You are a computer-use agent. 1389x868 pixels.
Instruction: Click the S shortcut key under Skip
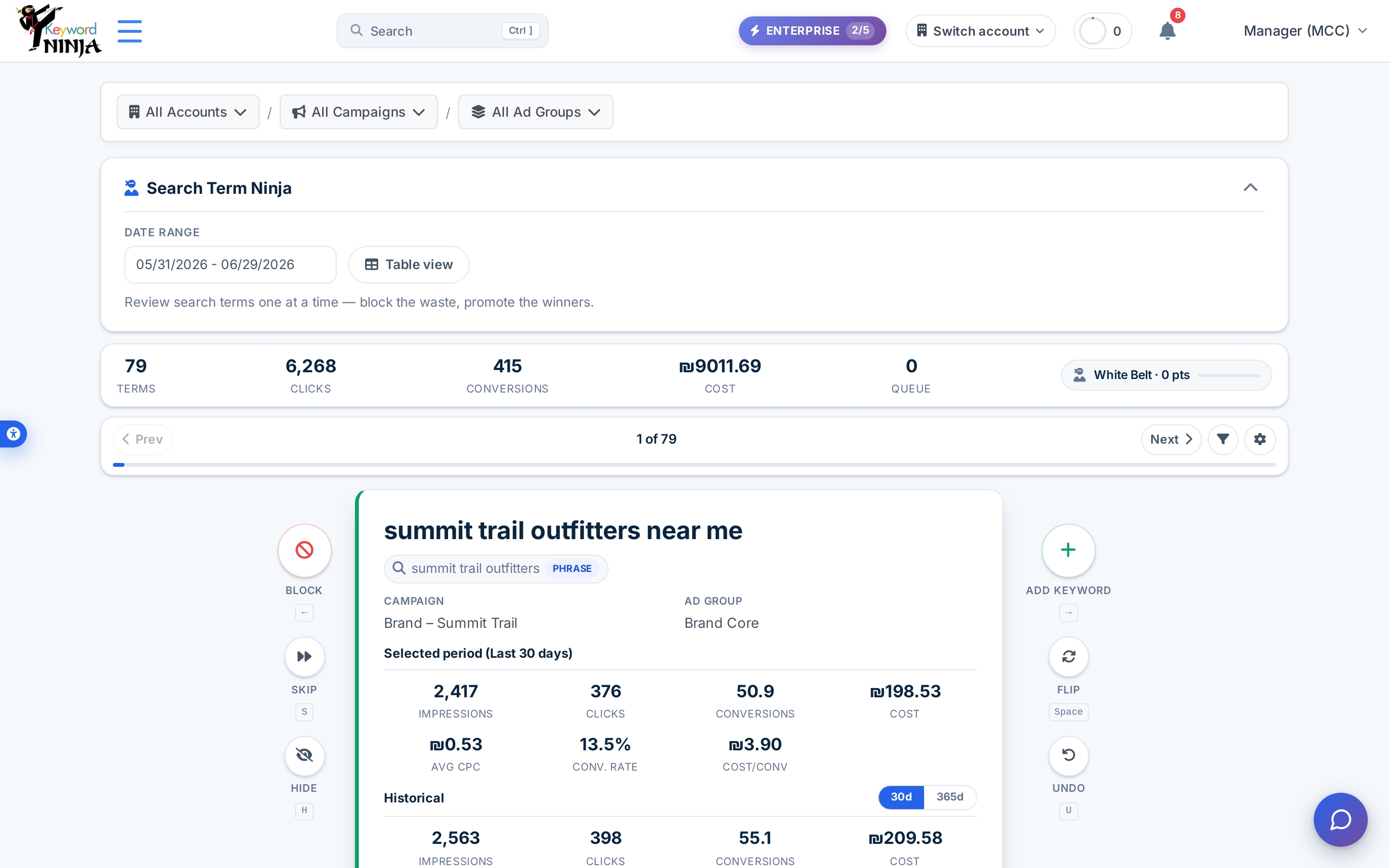304,712
